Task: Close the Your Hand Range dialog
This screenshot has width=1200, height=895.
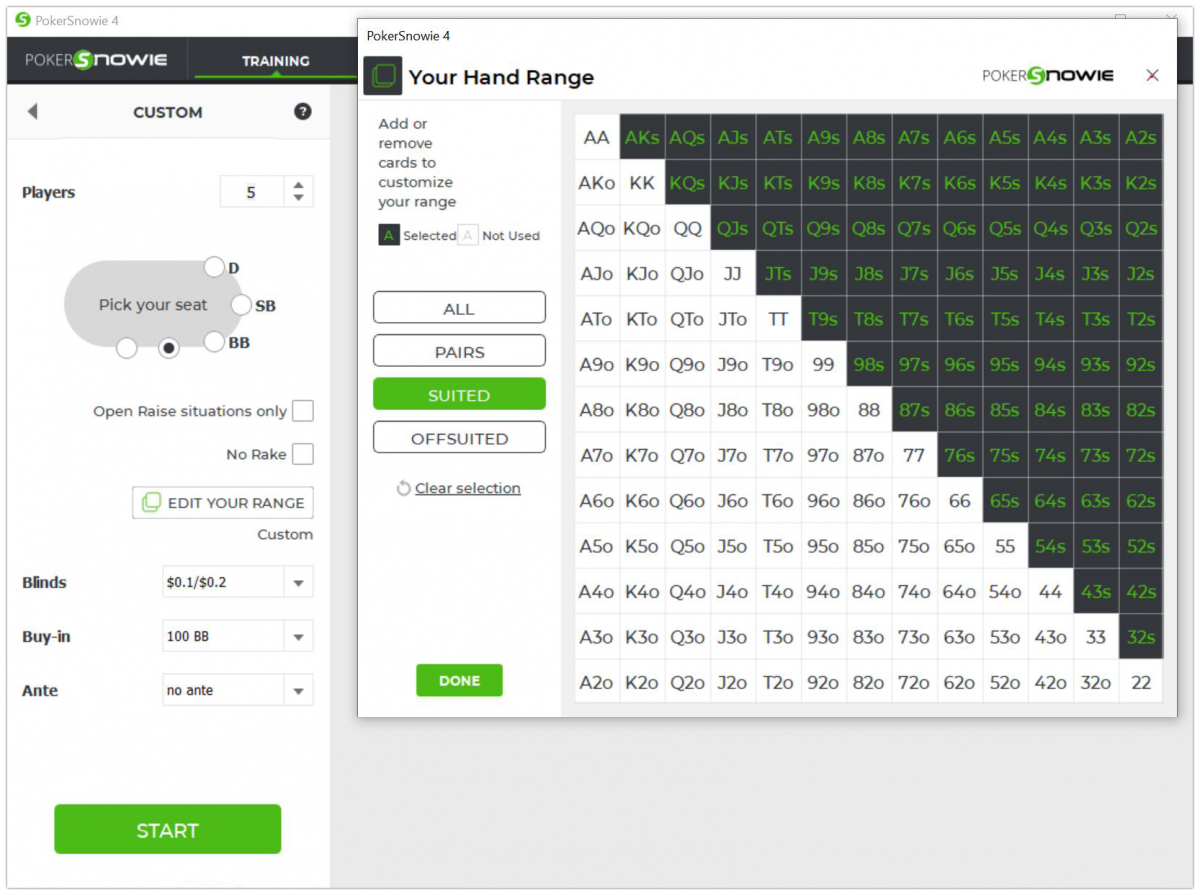Action: (x=1152, y=75)
